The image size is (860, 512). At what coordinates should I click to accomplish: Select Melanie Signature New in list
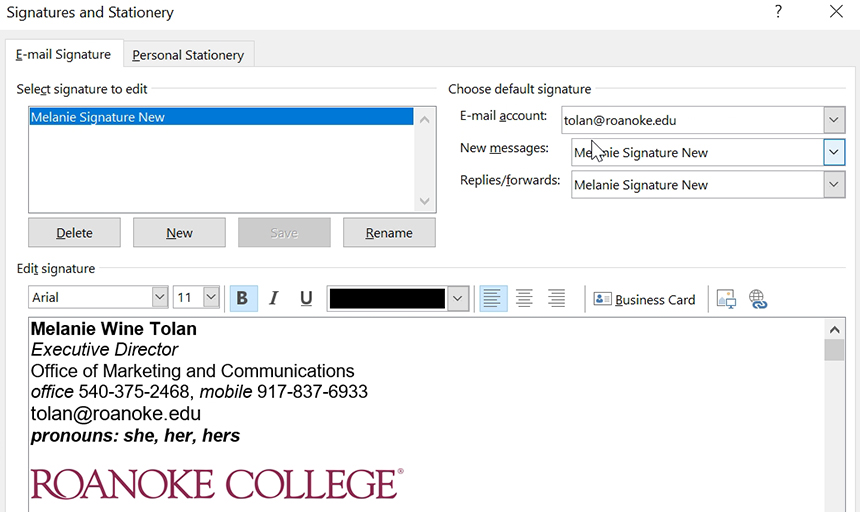tap(221, 117)
